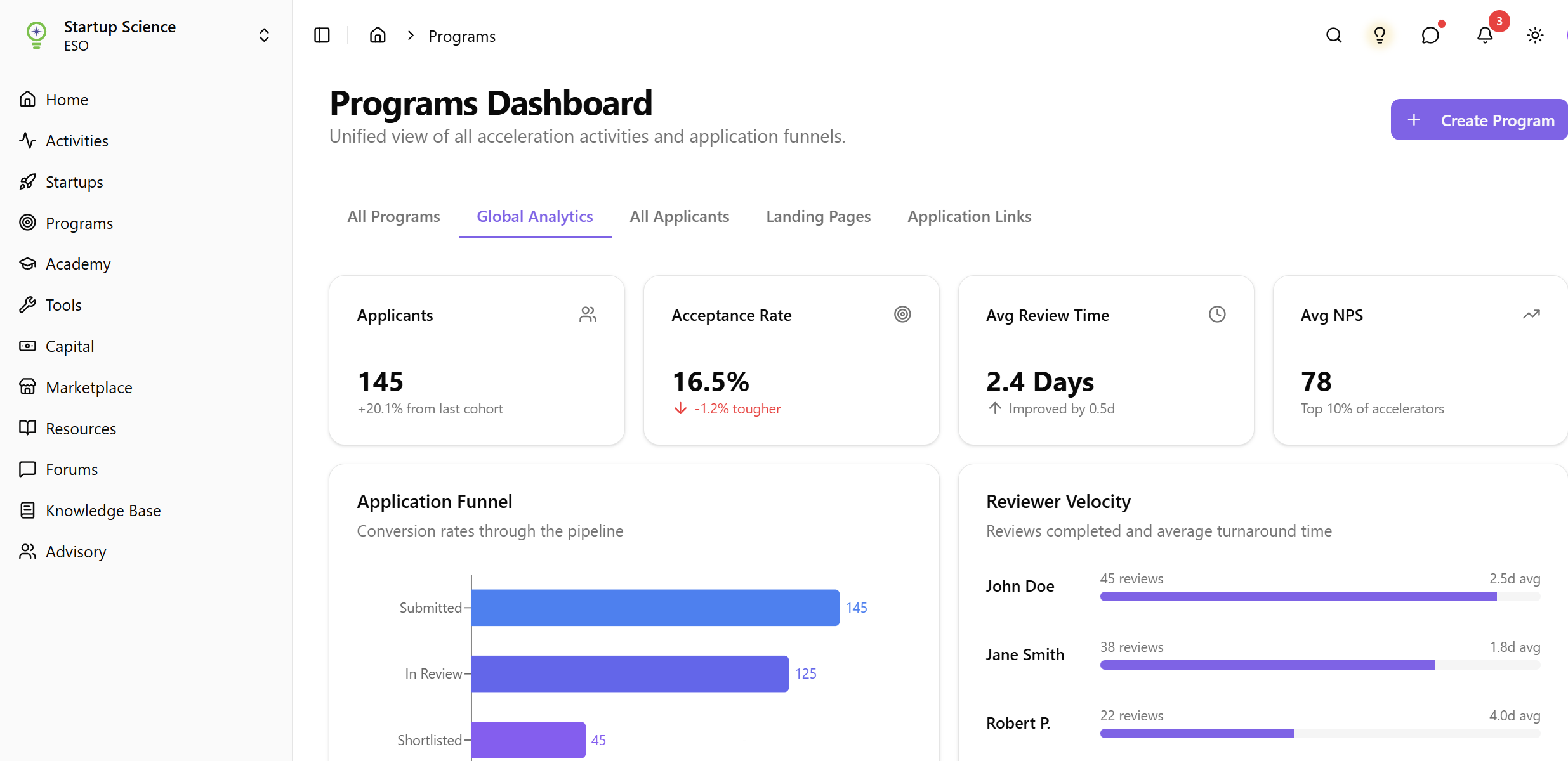This screenshot has height=761, width=1568.
Task: Click the John Doe reviewer name
Action: pyautogui.click(x=1020, y=586)
